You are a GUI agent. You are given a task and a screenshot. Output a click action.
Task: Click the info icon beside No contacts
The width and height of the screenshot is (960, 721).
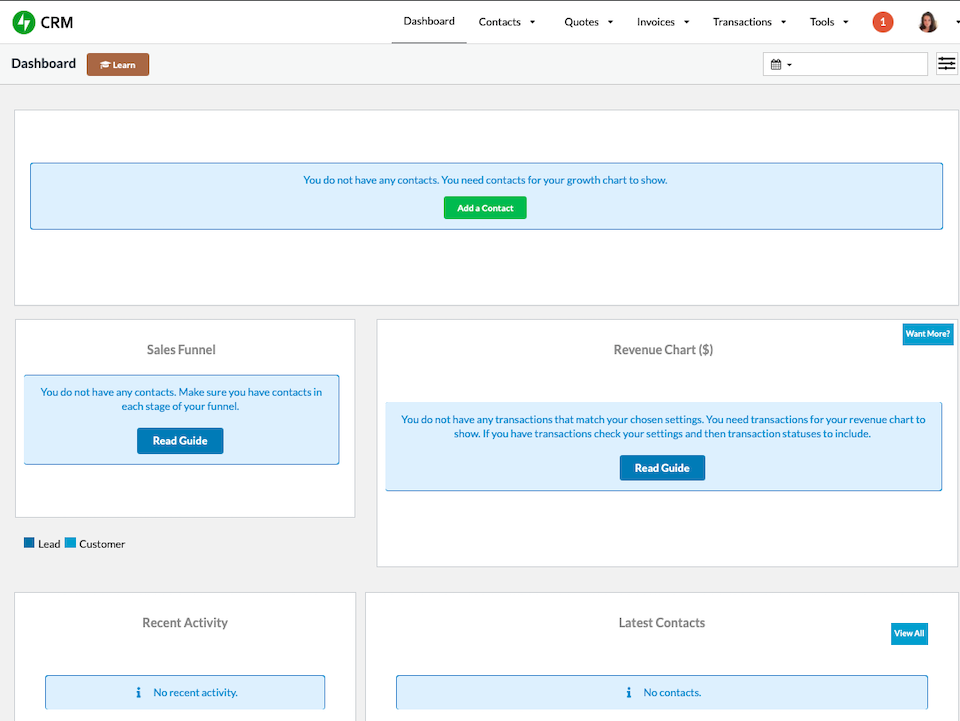click(x=628, y=692)
